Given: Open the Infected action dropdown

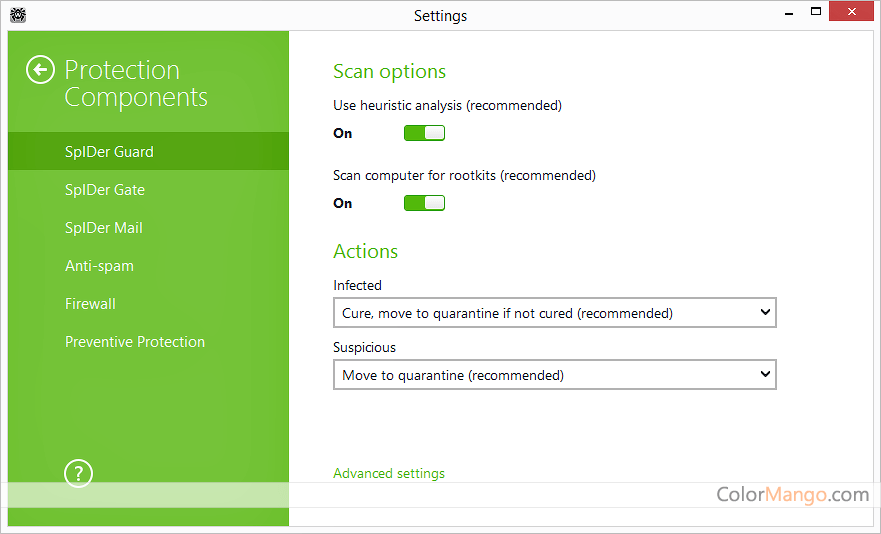Looking at the screenshot, I should pos(554,313).
